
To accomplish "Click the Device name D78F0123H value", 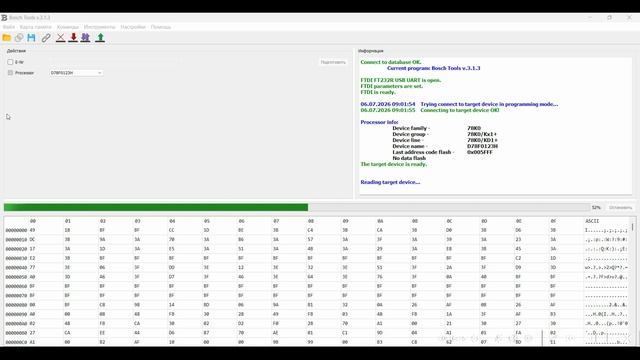I will [x=482, y=146].
